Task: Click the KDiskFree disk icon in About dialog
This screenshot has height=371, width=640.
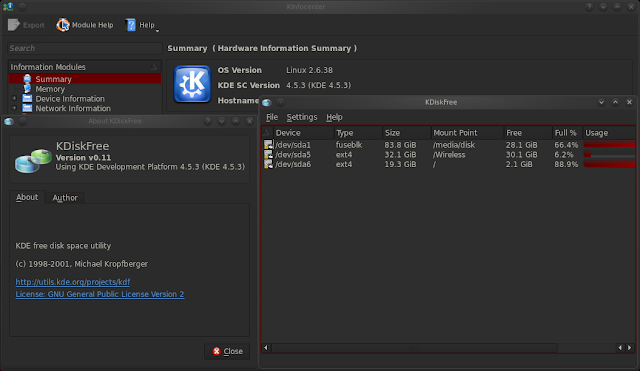Action: pyautogui.click(x=33, y=161)
